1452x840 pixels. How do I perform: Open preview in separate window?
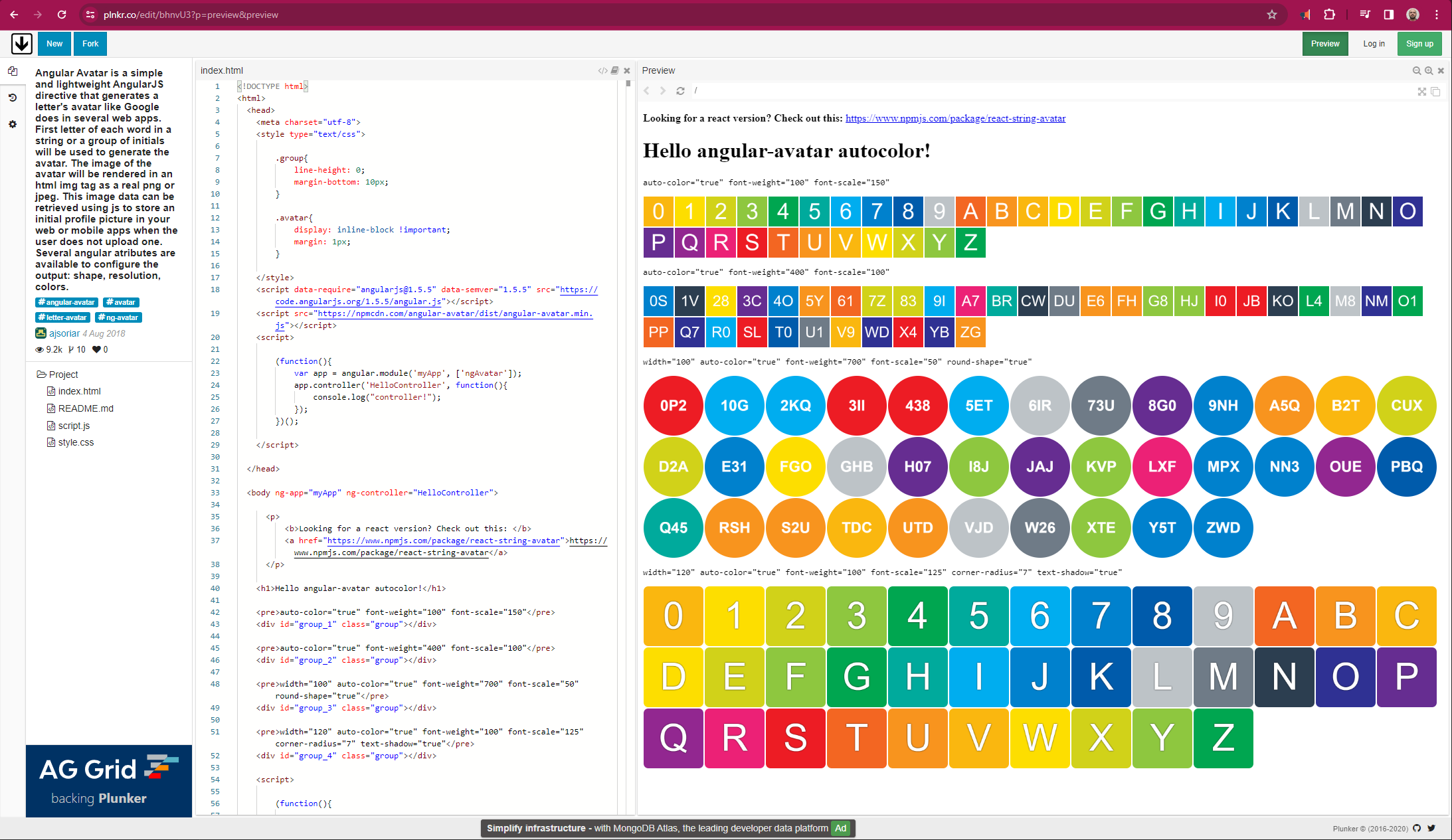1435,92
